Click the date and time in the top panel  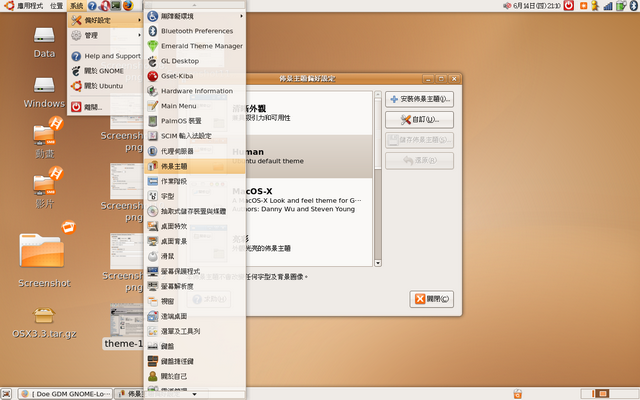(x=537, y=6)
